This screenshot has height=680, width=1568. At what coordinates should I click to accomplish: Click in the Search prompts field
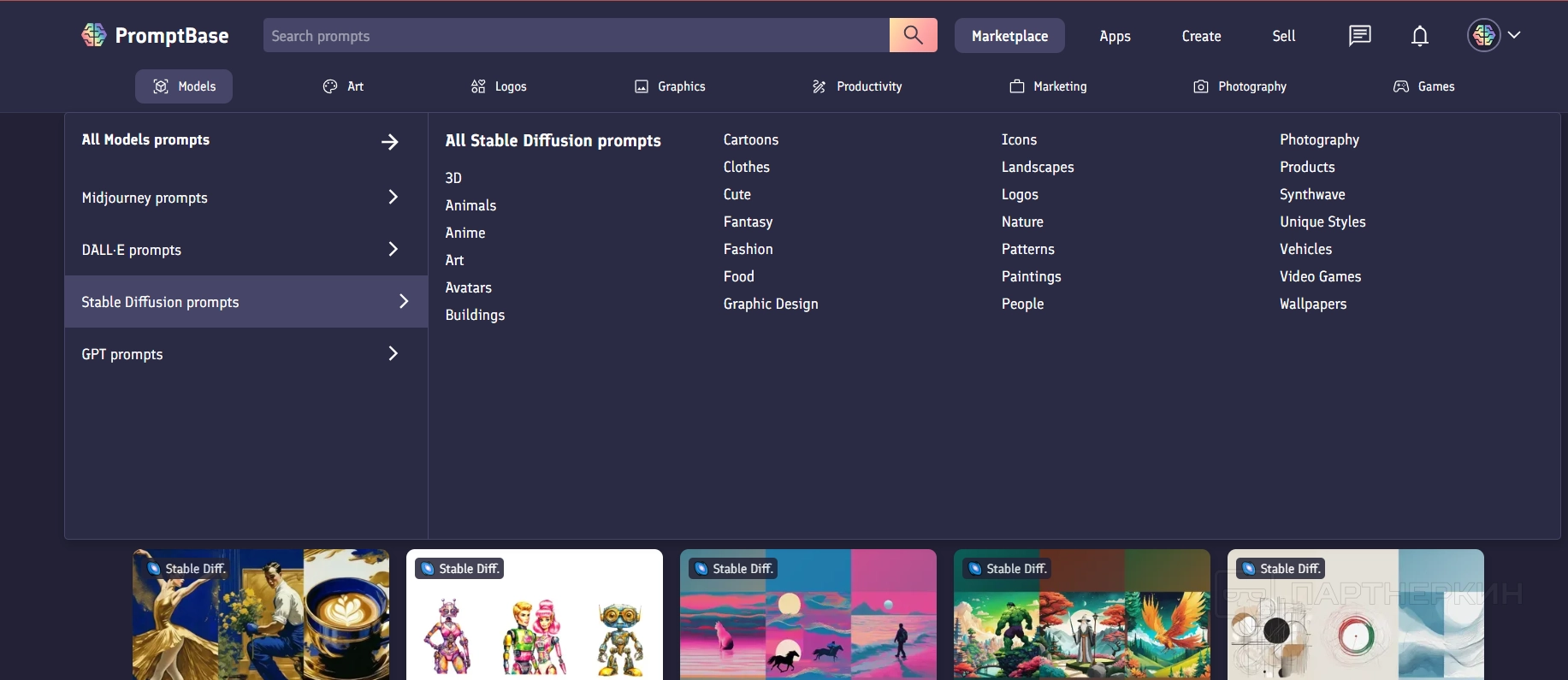[x=577, y=35]
